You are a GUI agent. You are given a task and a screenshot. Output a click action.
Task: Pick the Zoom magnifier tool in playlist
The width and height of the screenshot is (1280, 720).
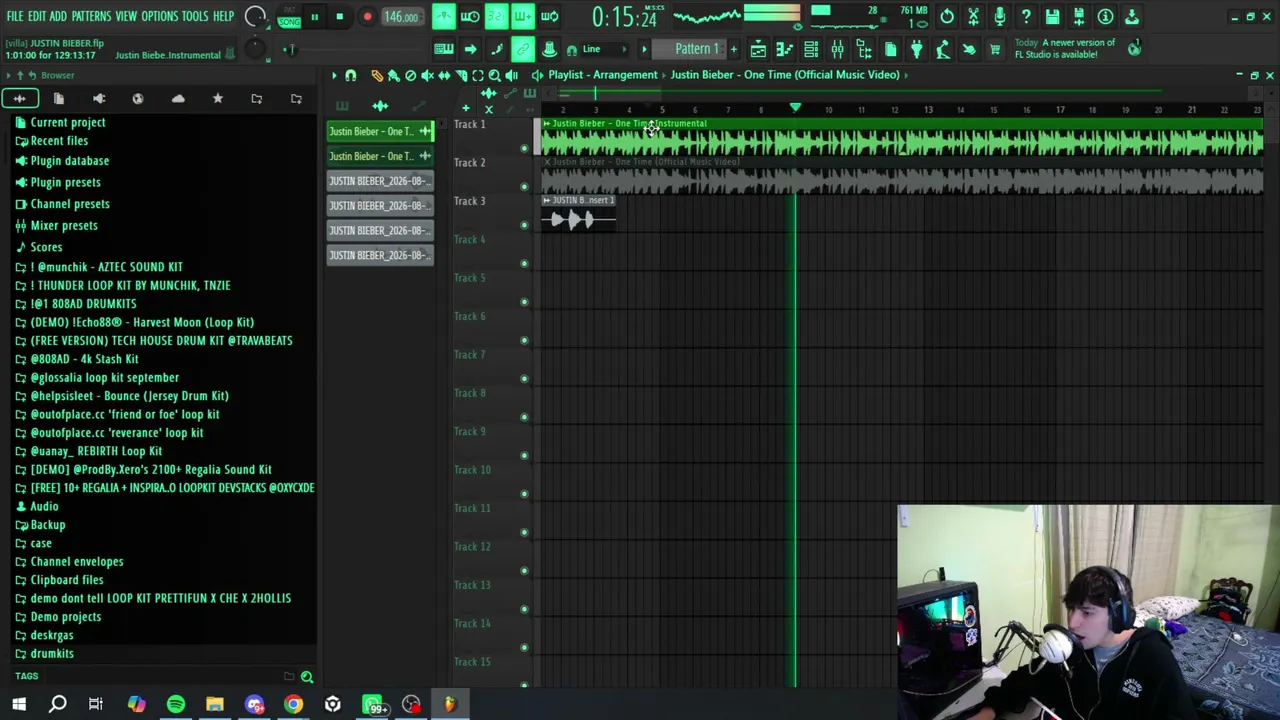[x=494, y=75]
